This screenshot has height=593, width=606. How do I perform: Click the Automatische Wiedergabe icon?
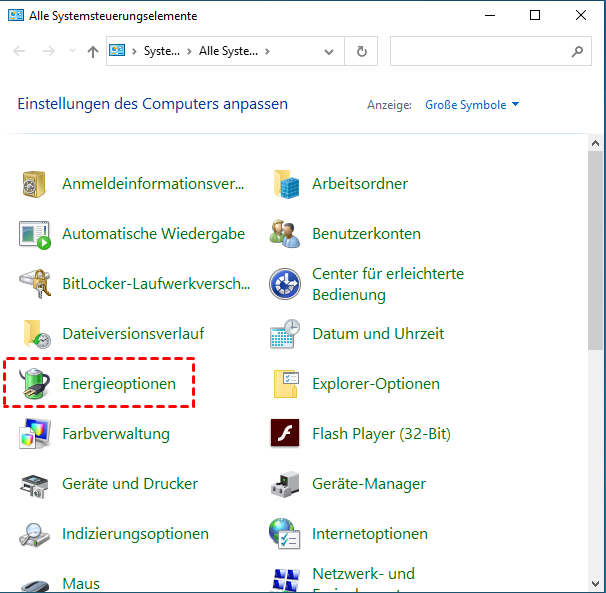[35, 234]
